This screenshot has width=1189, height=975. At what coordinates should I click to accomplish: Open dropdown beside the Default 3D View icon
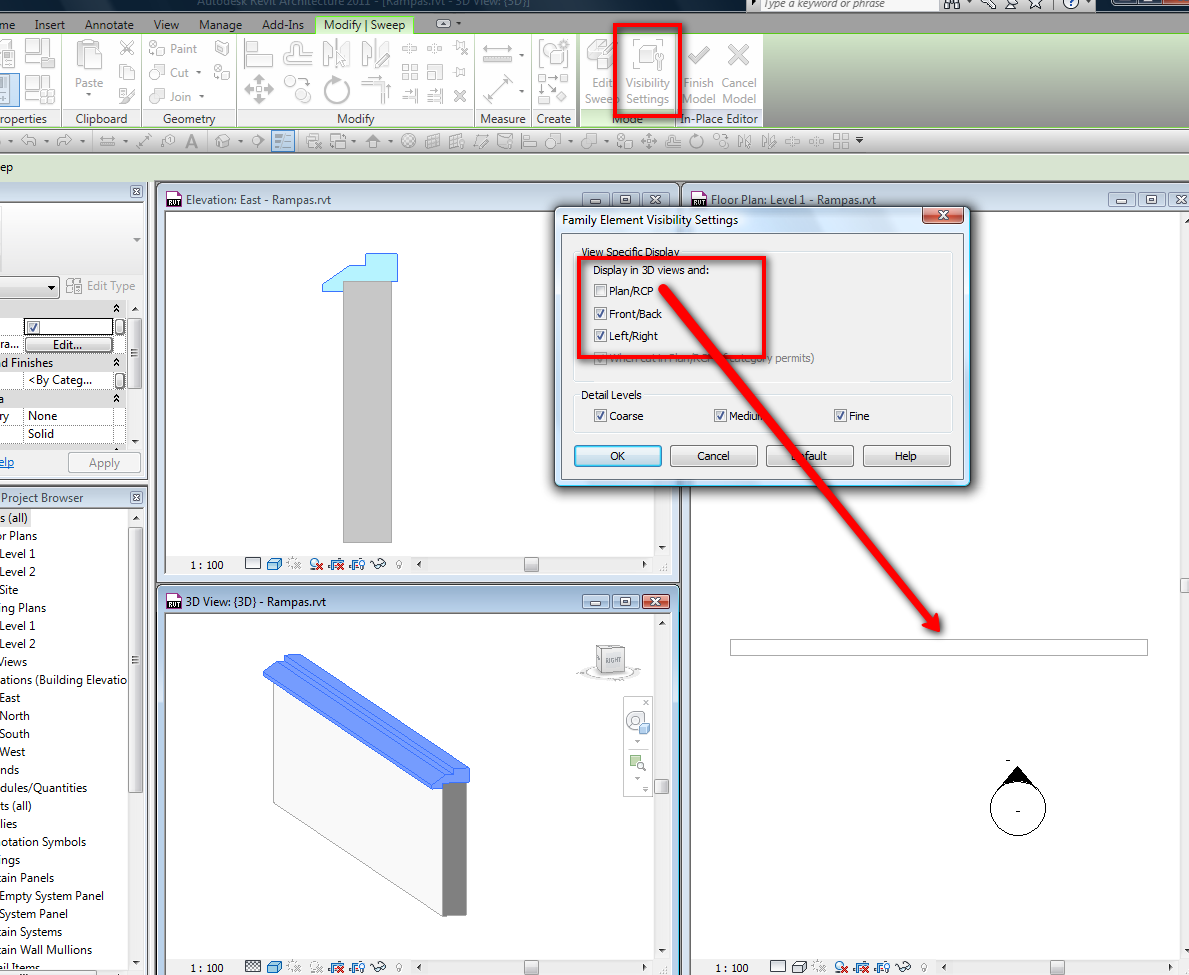(x=240, y=141)
